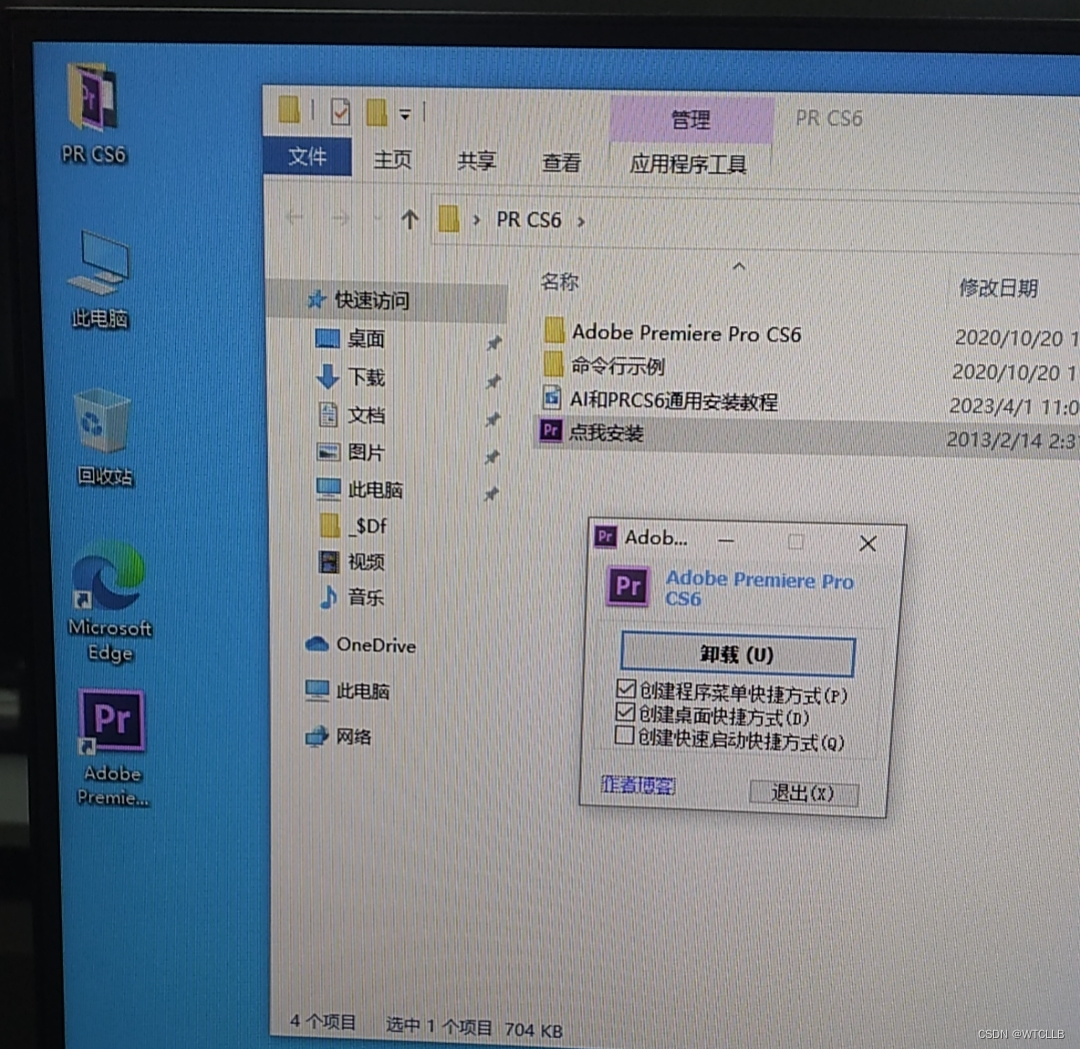Open the 文件 file menu tab

click(307, 157)
